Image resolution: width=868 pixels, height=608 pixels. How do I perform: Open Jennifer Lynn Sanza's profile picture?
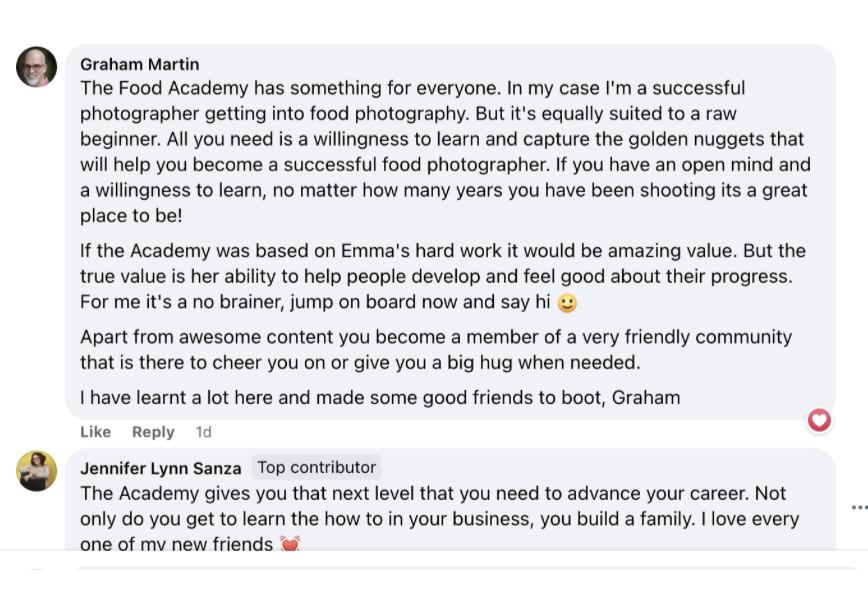(x=36, y=471)
